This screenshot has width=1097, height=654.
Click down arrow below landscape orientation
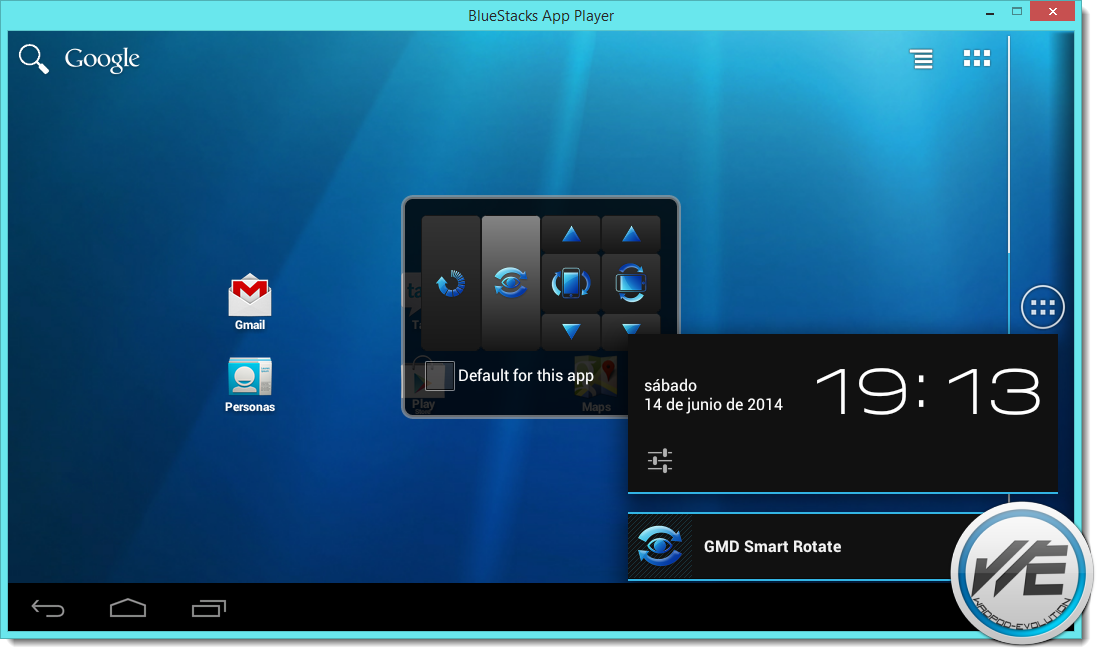tap(631, 326)
